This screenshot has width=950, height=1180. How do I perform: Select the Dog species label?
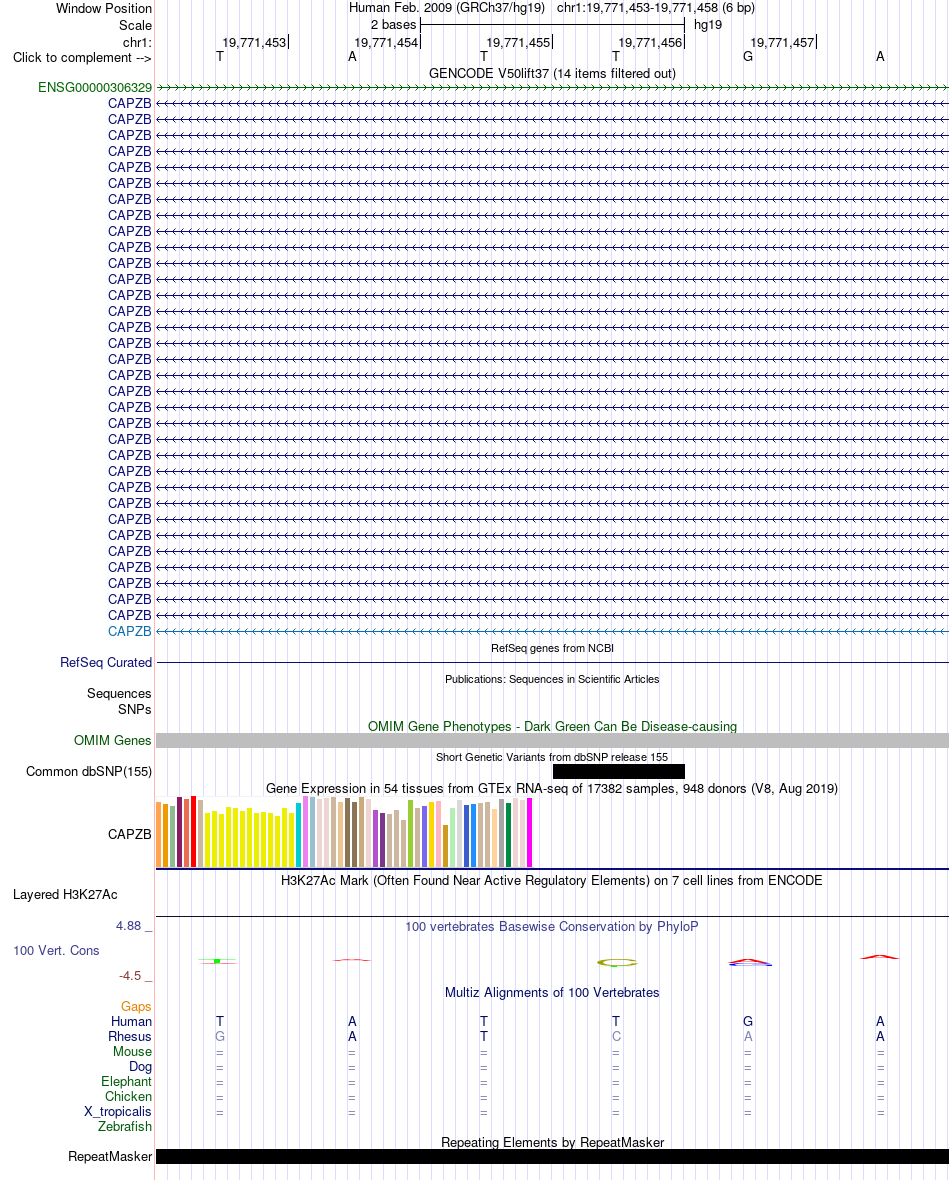coord(140,1066)
